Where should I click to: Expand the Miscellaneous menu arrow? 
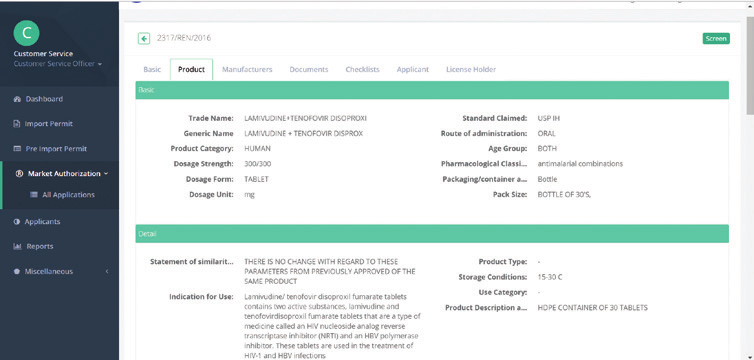coord(107,272)
